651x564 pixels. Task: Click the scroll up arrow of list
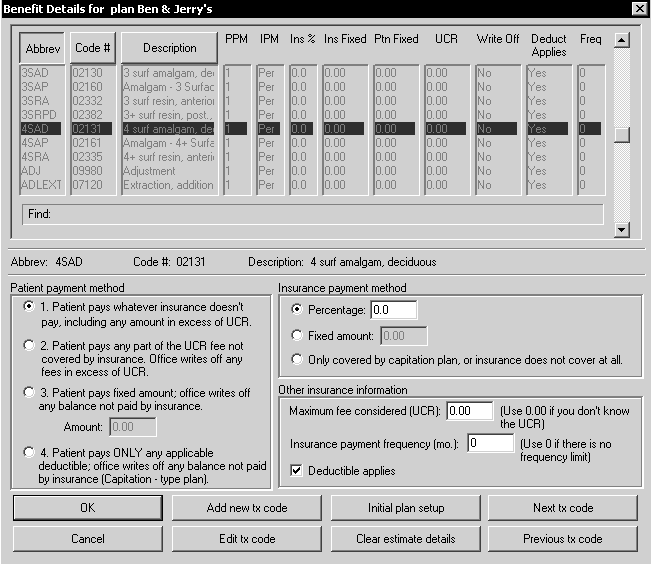coord(622,40)
